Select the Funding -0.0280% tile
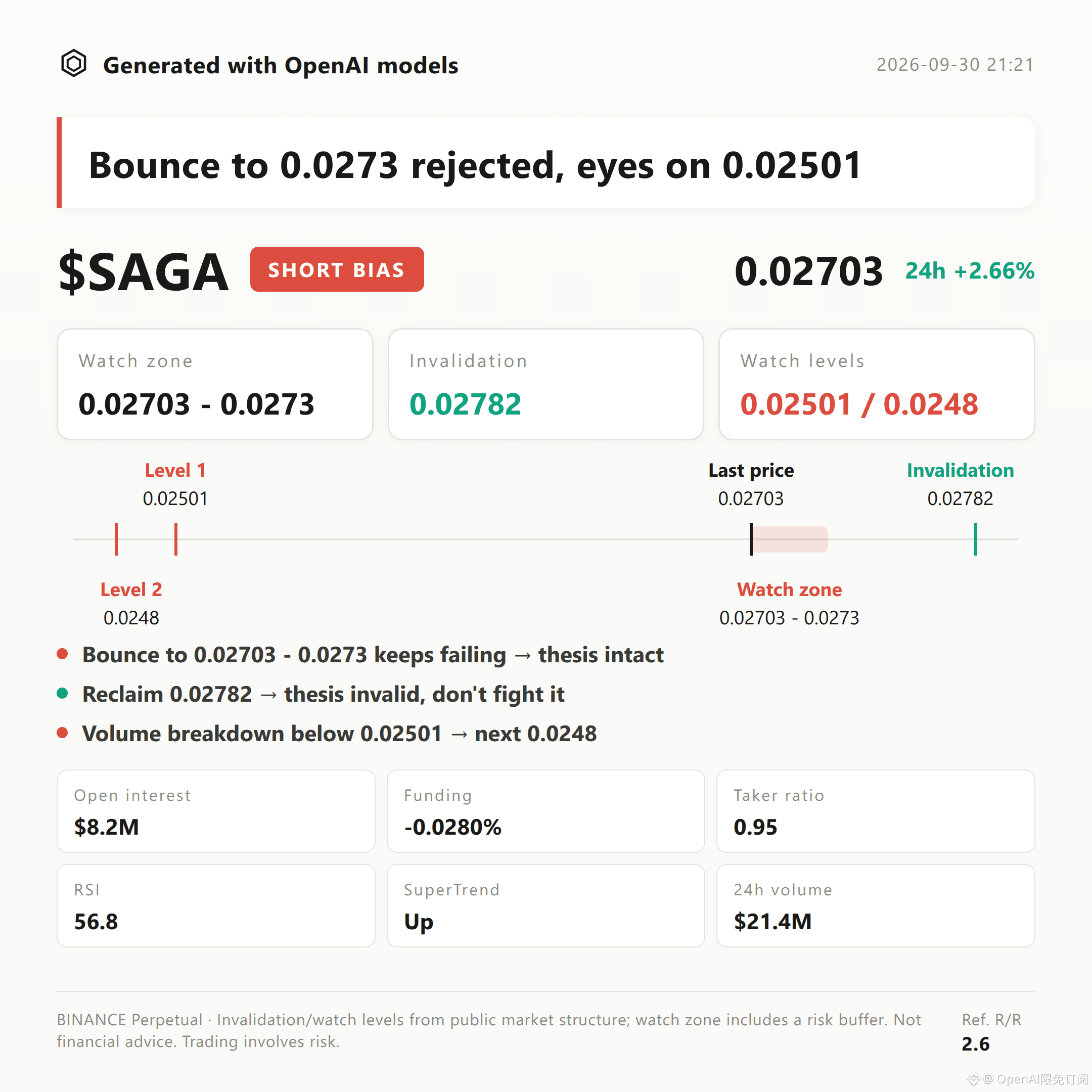Screen dimensions: 1092x1092 point(546,811)
